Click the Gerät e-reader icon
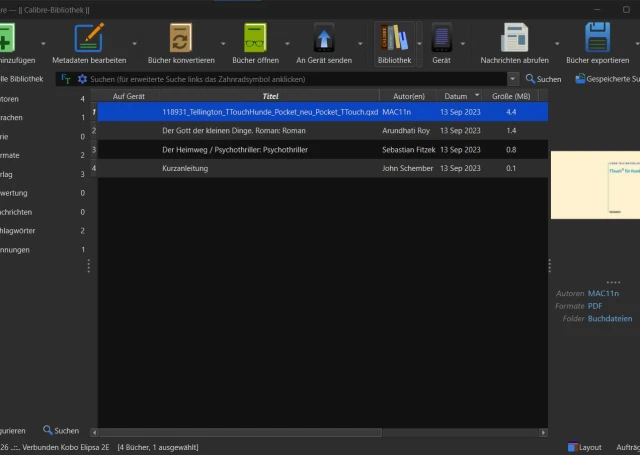Image resolution: width=640 pixels, height=455 pixels. 441,38
